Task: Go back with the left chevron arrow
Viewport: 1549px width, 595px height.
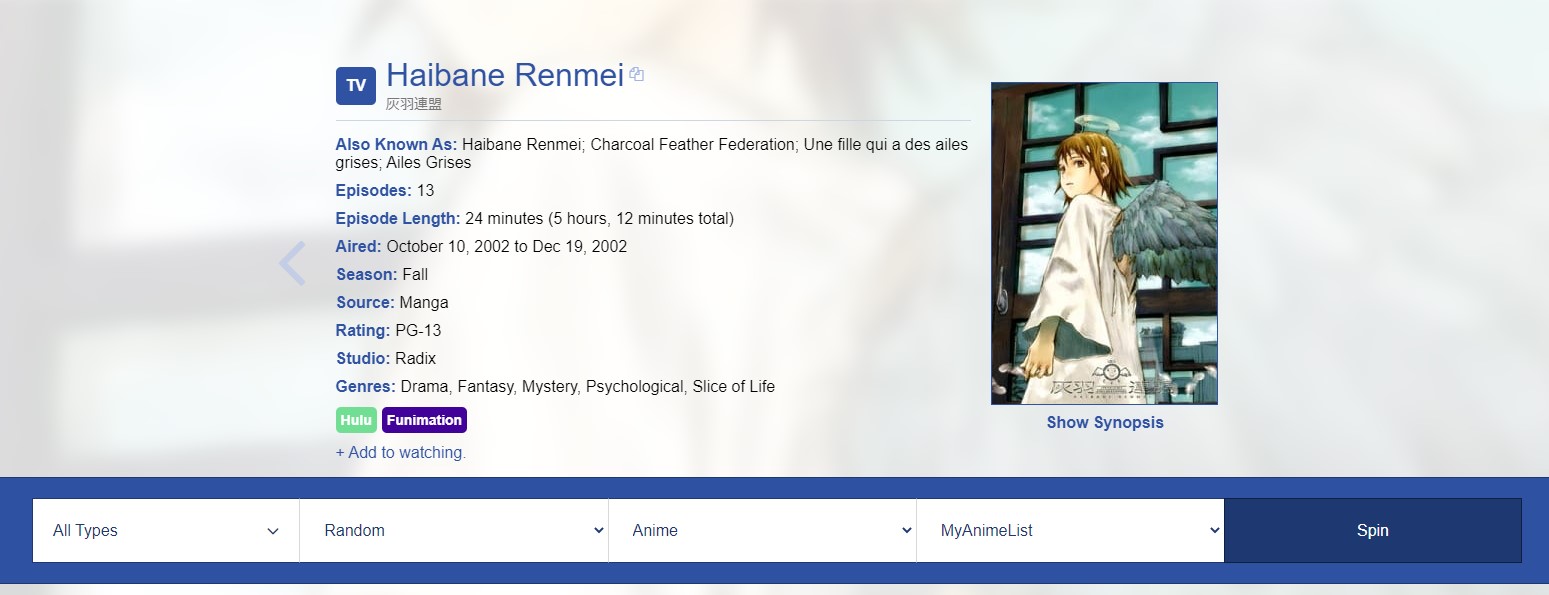Action: 291,264
